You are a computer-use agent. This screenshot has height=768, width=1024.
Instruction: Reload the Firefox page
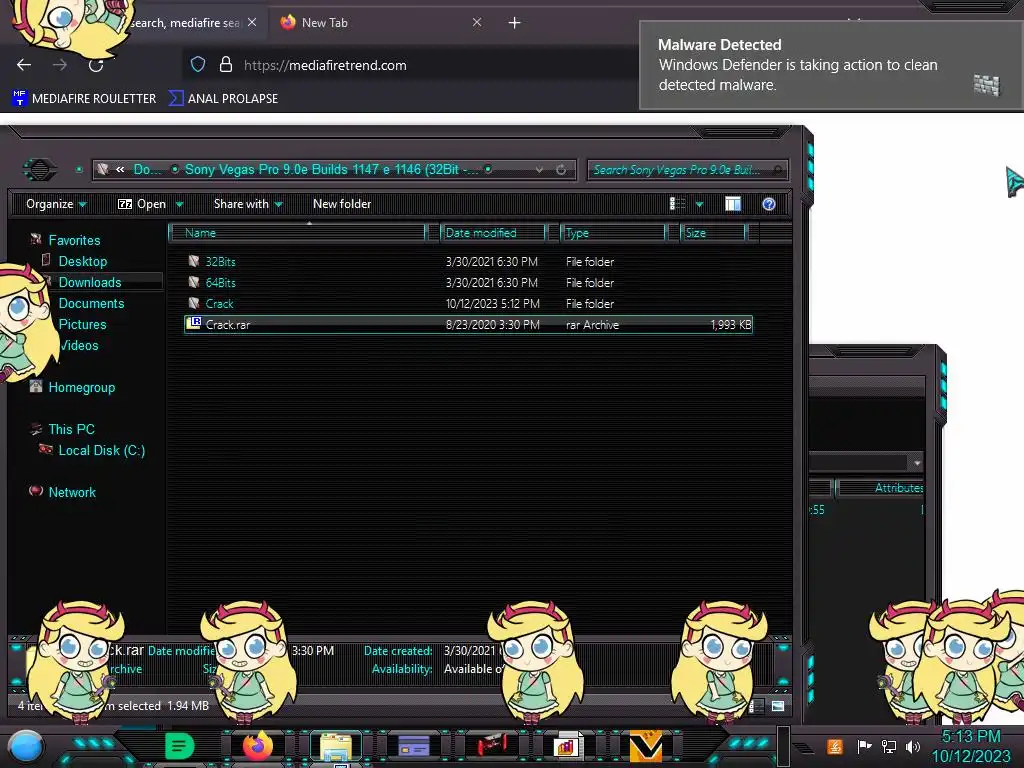(96, 65)
